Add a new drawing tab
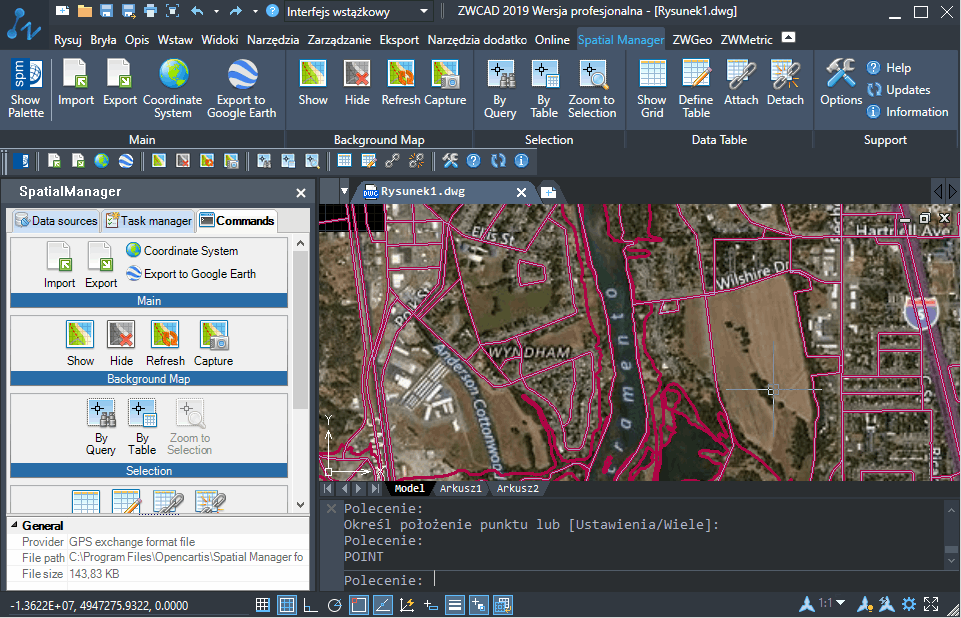961x618 pixels. click(549, 193)
